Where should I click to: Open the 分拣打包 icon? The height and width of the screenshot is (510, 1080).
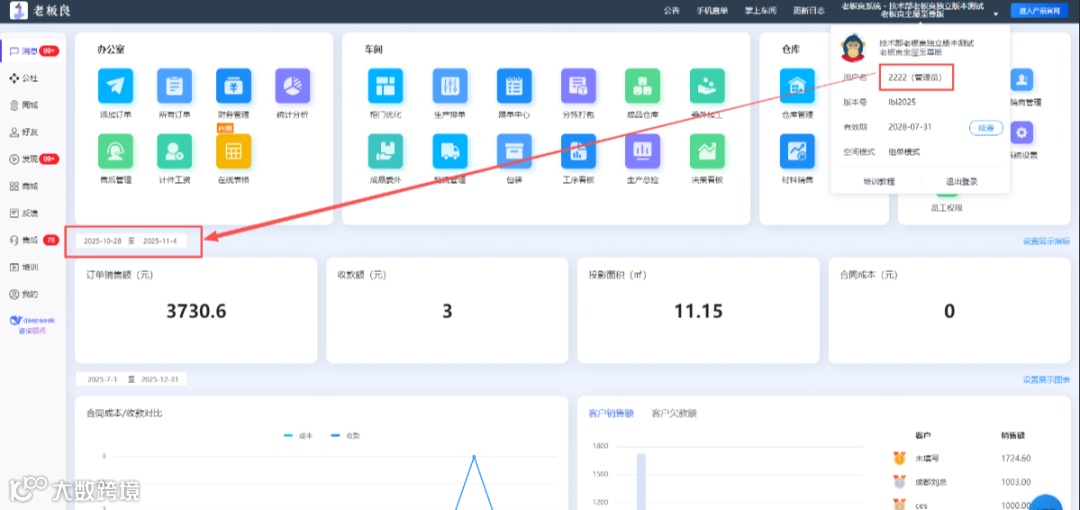579,86
